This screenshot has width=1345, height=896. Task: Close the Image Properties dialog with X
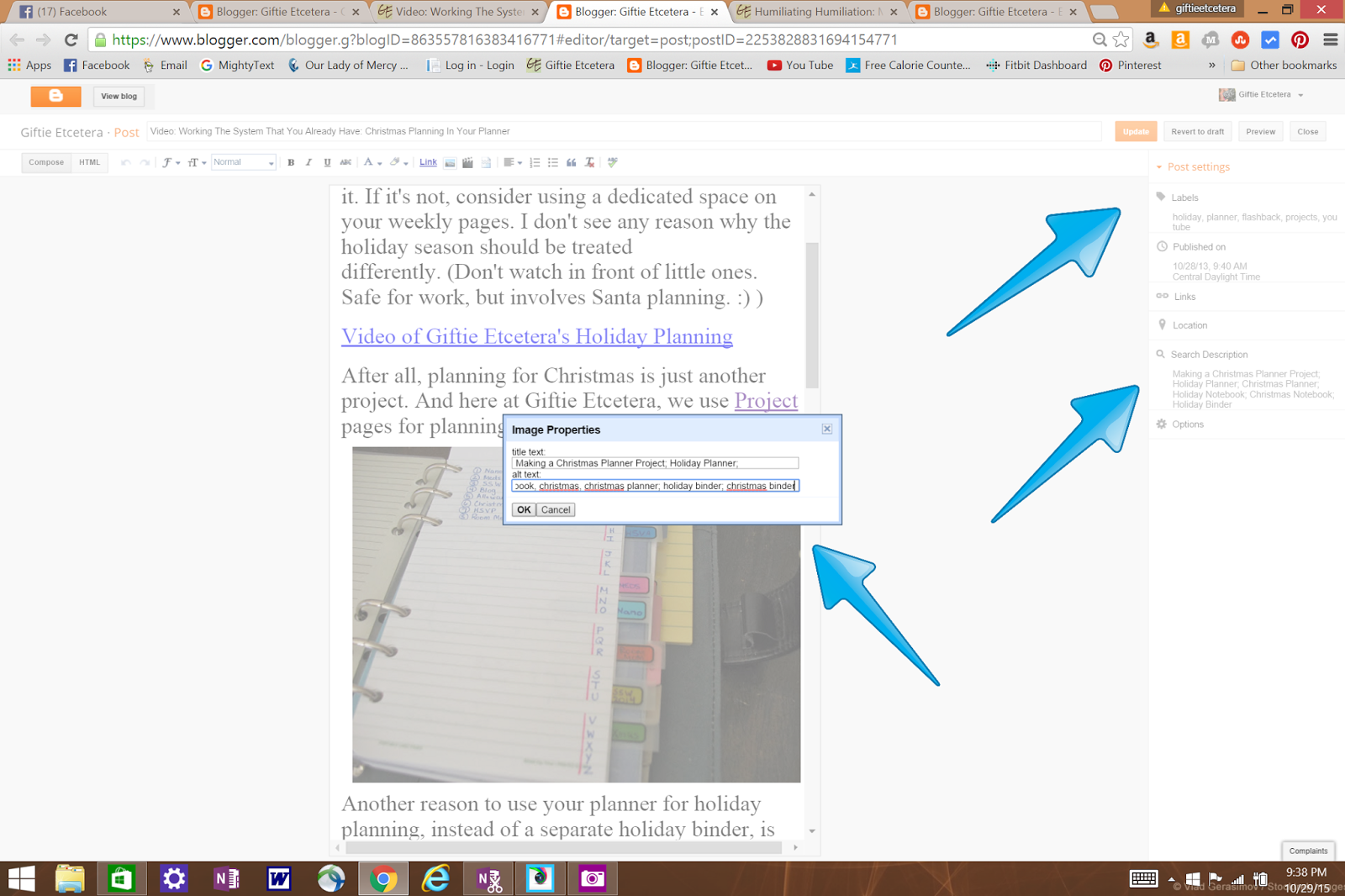point(827,429)
